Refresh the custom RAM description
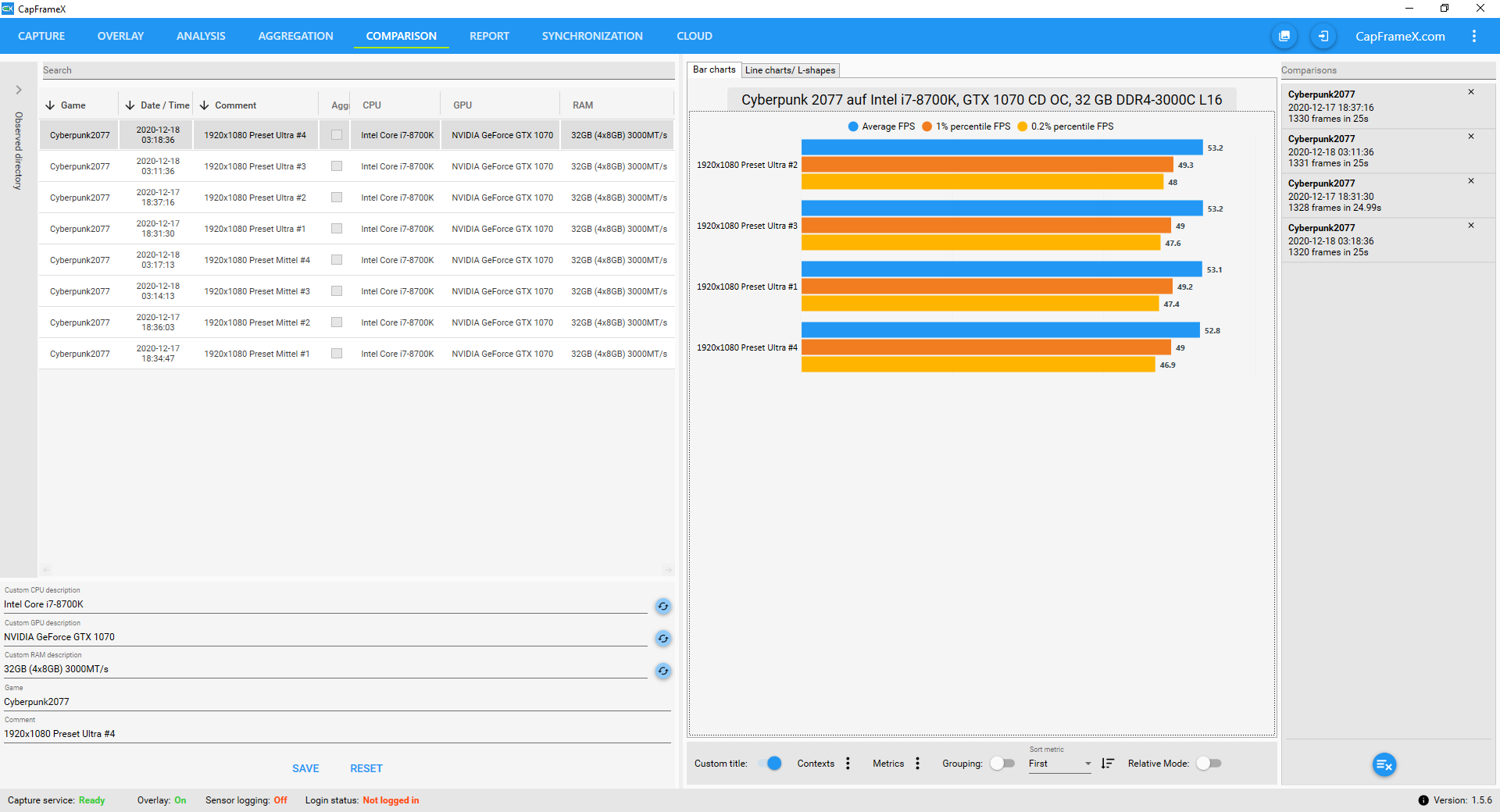Screen dimensions: 1500x812 (663, 671)
